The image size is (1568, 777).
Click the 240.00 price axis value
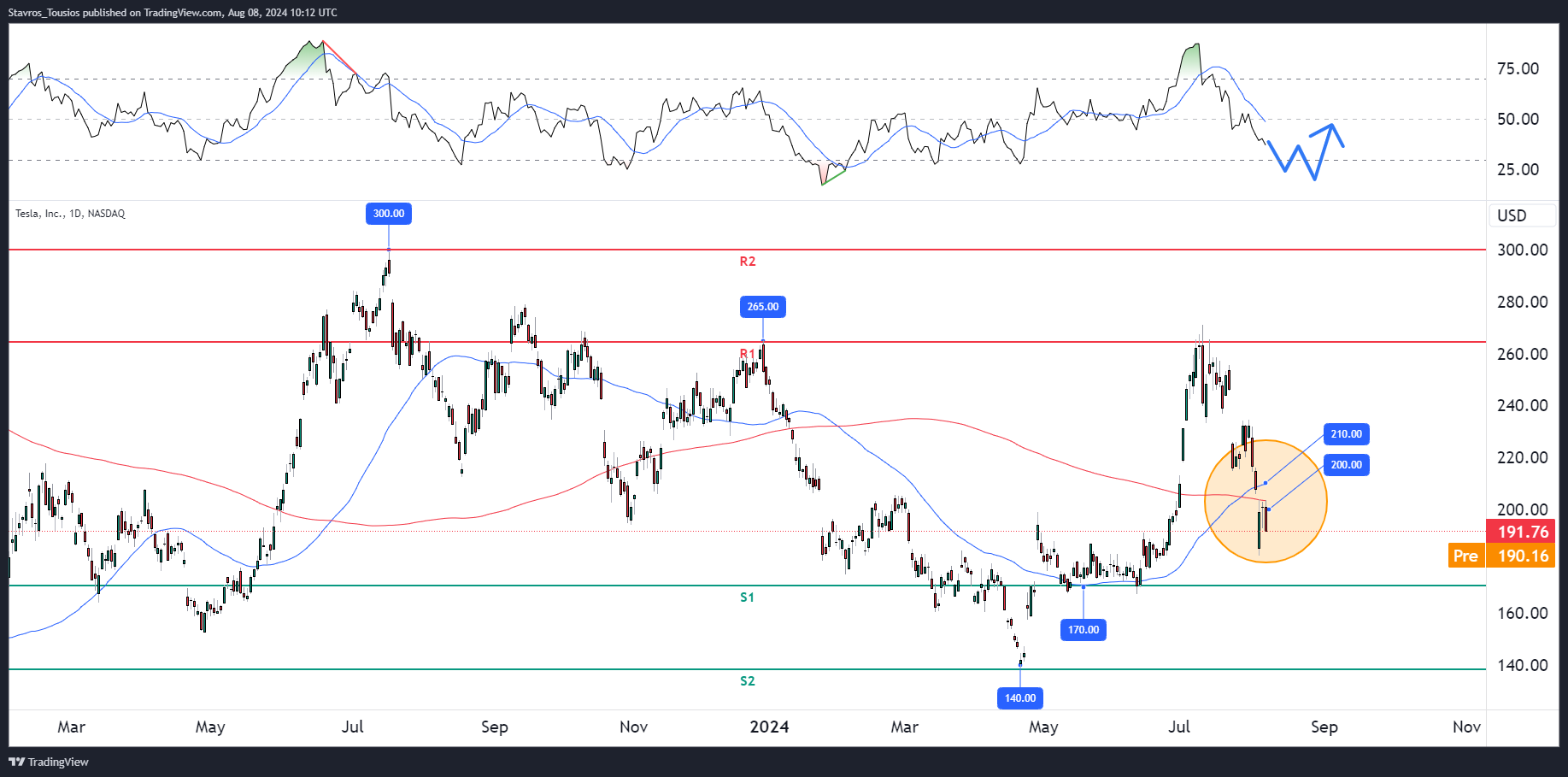[x=1523, y=405]
